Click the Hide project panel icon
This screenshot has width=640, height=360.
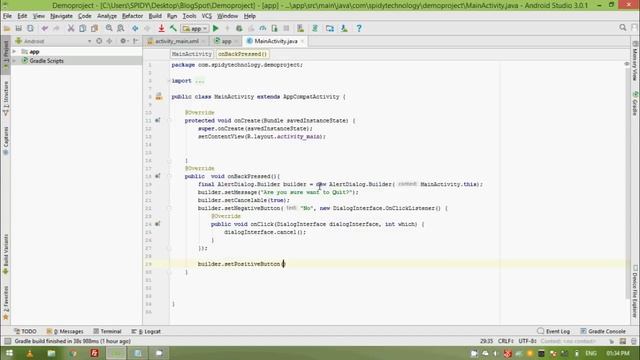click(x=136, y=41)
